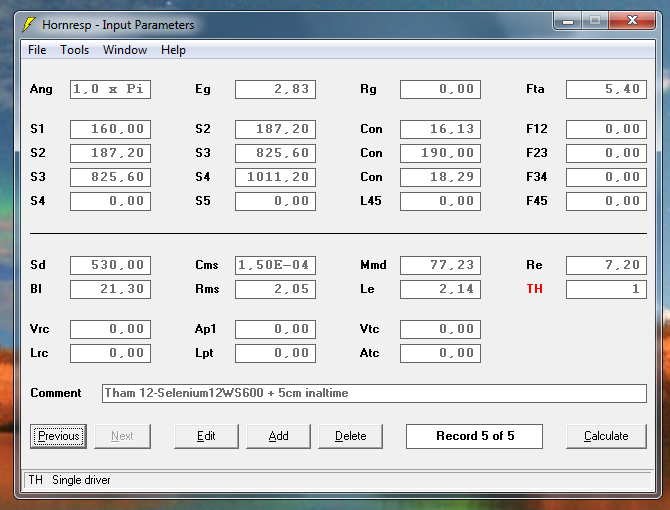This screenshot has width=670, height=510.
Task: Select the TH field showing 1
Action: [x=606, y=289]
